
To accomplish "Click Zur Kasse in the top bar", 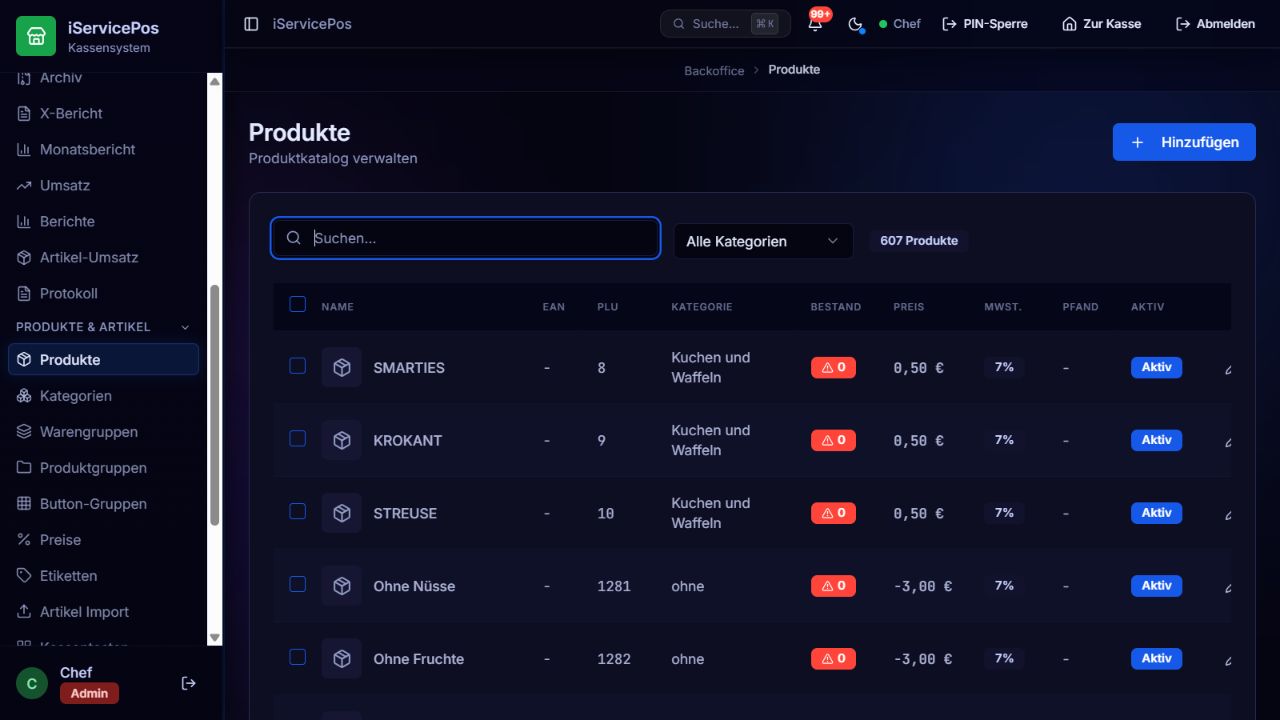I will tap(1101, 24).
